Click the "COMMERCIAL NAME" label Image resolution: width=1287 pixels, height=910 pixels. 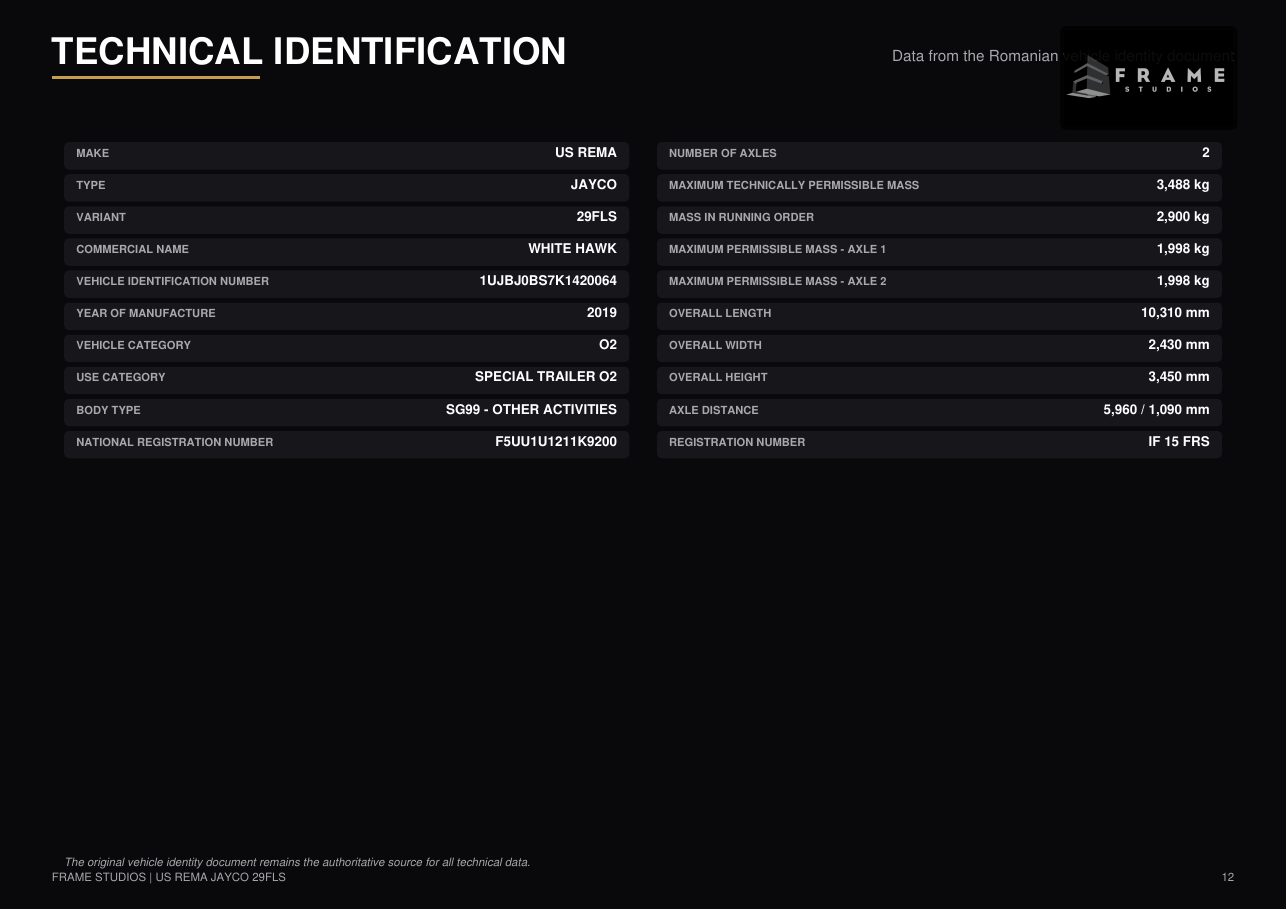tap(133, 249)
